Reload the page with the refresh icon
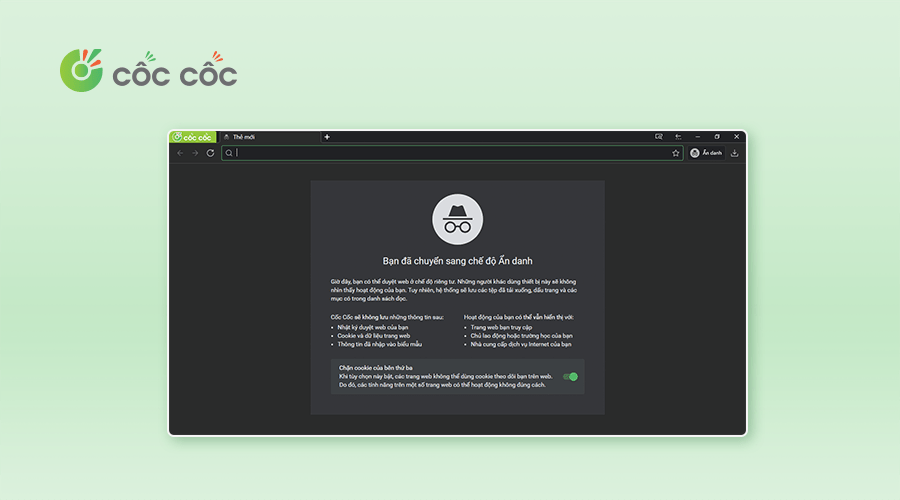900x500 pixels. coord(211,153)
